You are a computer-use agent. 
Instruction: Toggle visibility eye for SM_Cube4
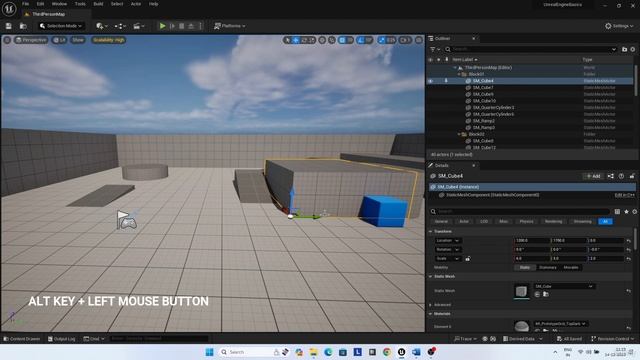(x=430, y=81)
